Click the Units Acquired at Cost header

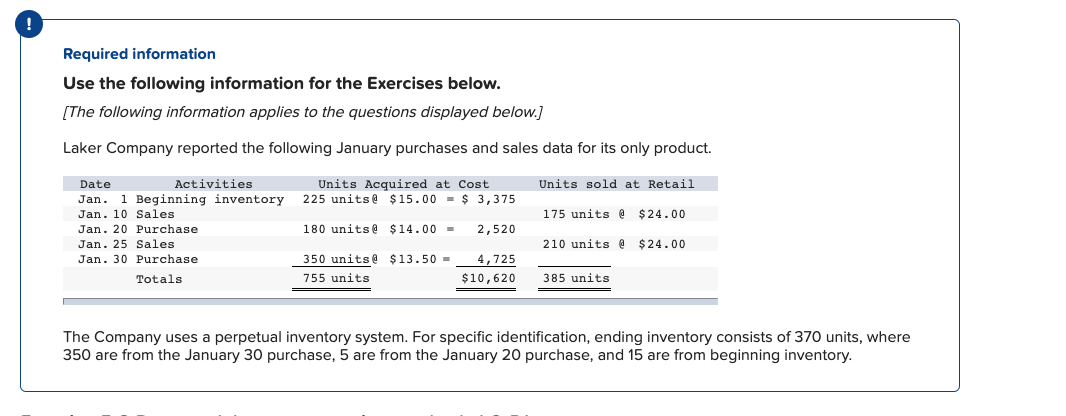click(403, 184)
